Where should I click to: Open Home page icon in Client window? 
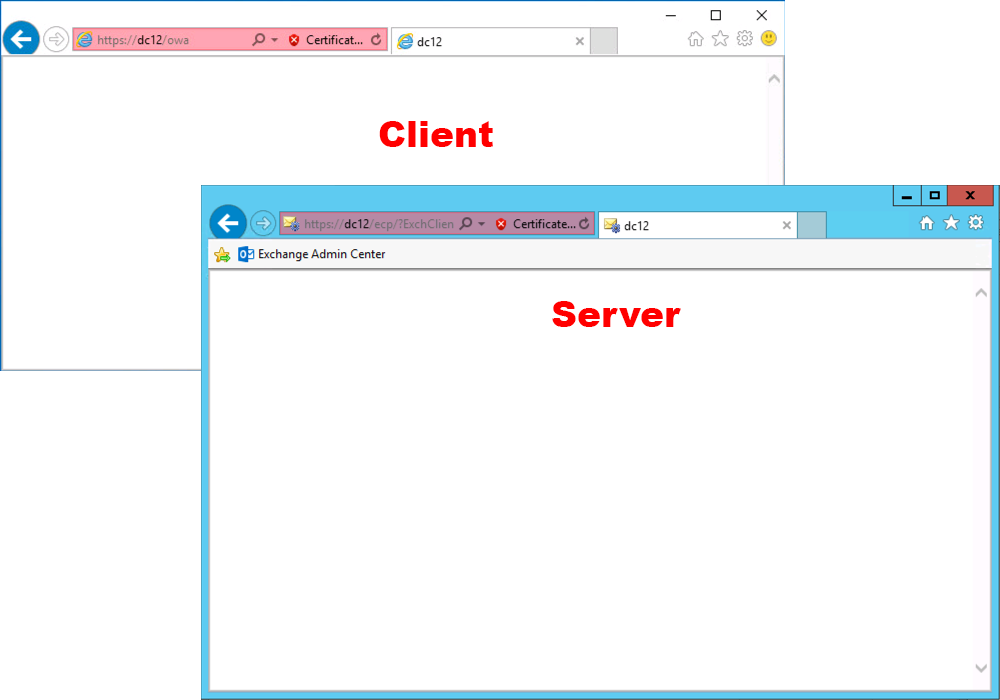point(696,39)
